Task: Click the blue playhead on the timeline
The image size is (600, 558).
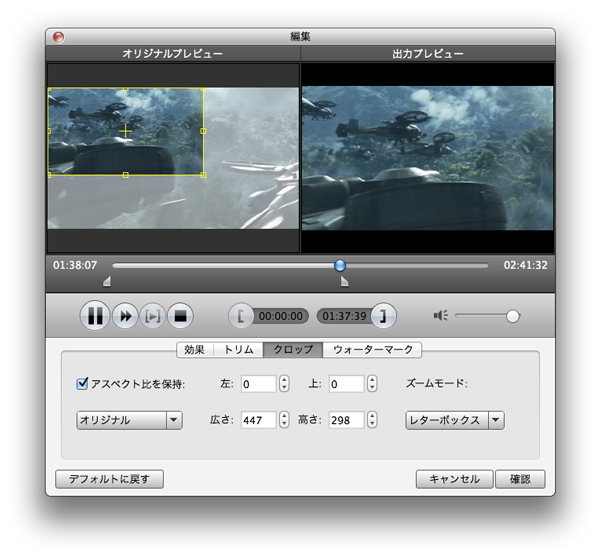Action: click(x=339, y=265)
